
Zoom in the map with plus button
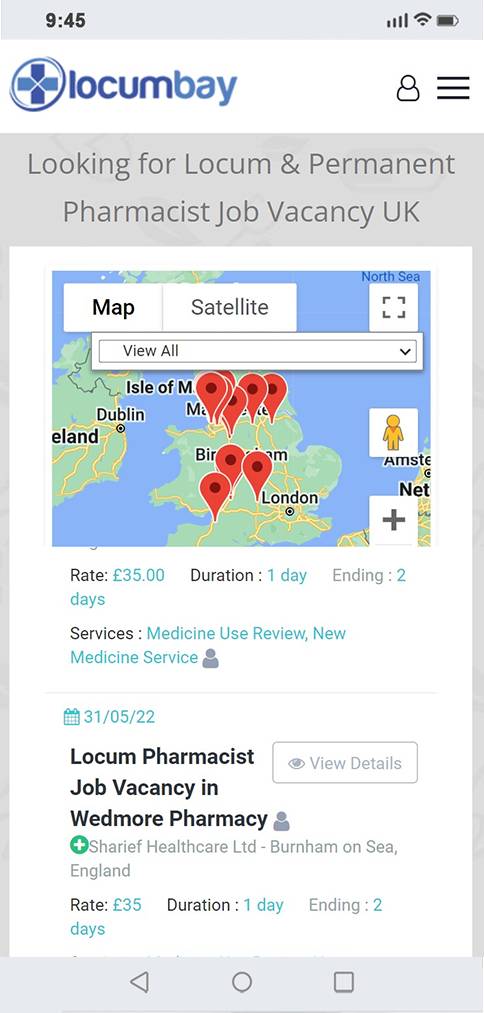[x=393, y=519]
